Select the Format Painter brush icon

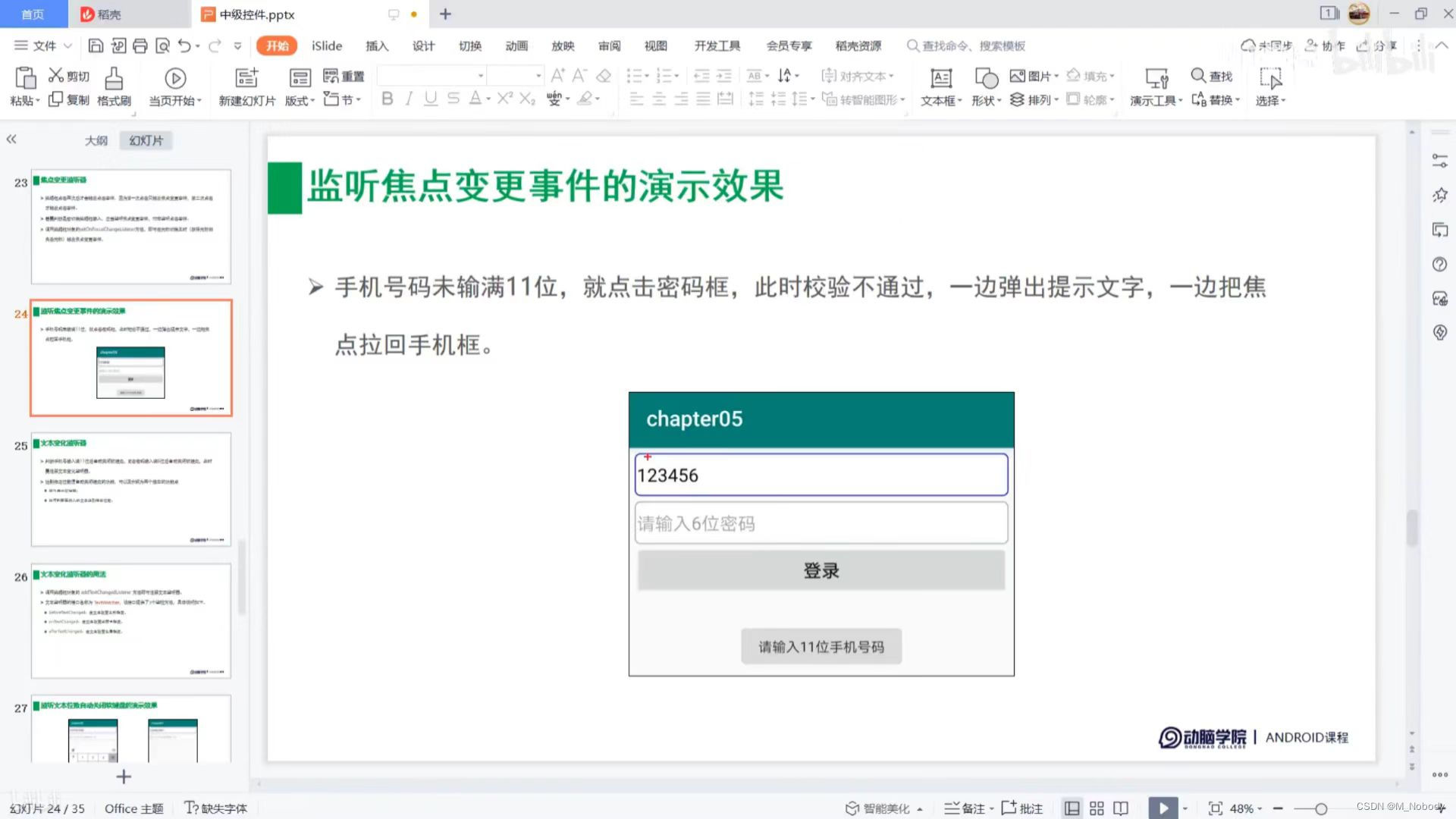point(114,78)
